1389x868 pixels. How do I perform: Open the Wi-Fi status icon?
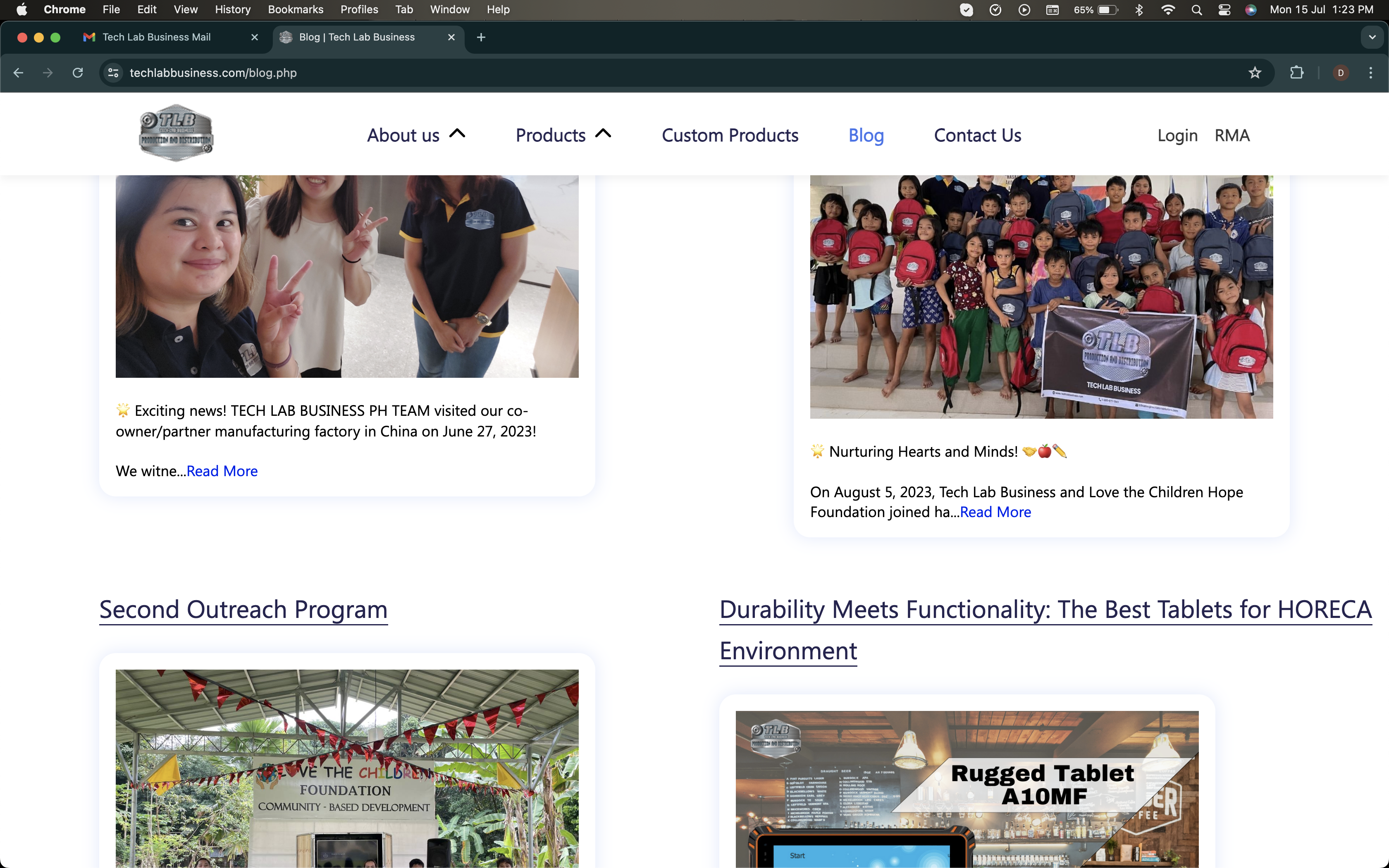(x=1167, y=10)
